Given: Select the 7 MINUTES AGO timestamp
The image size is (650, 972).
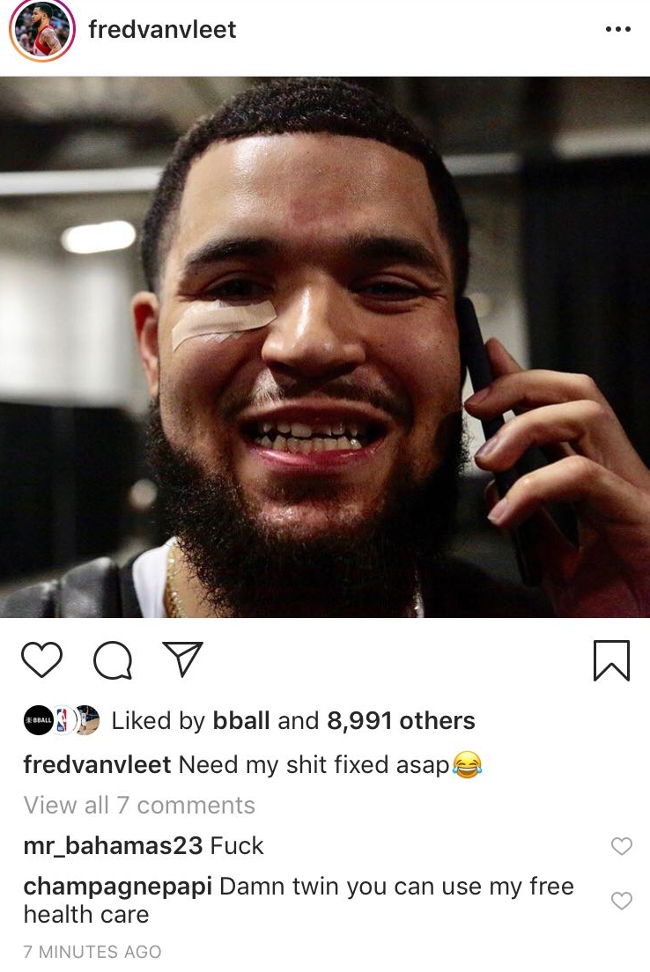Looking at the screenshot, I should coord(92,952).
